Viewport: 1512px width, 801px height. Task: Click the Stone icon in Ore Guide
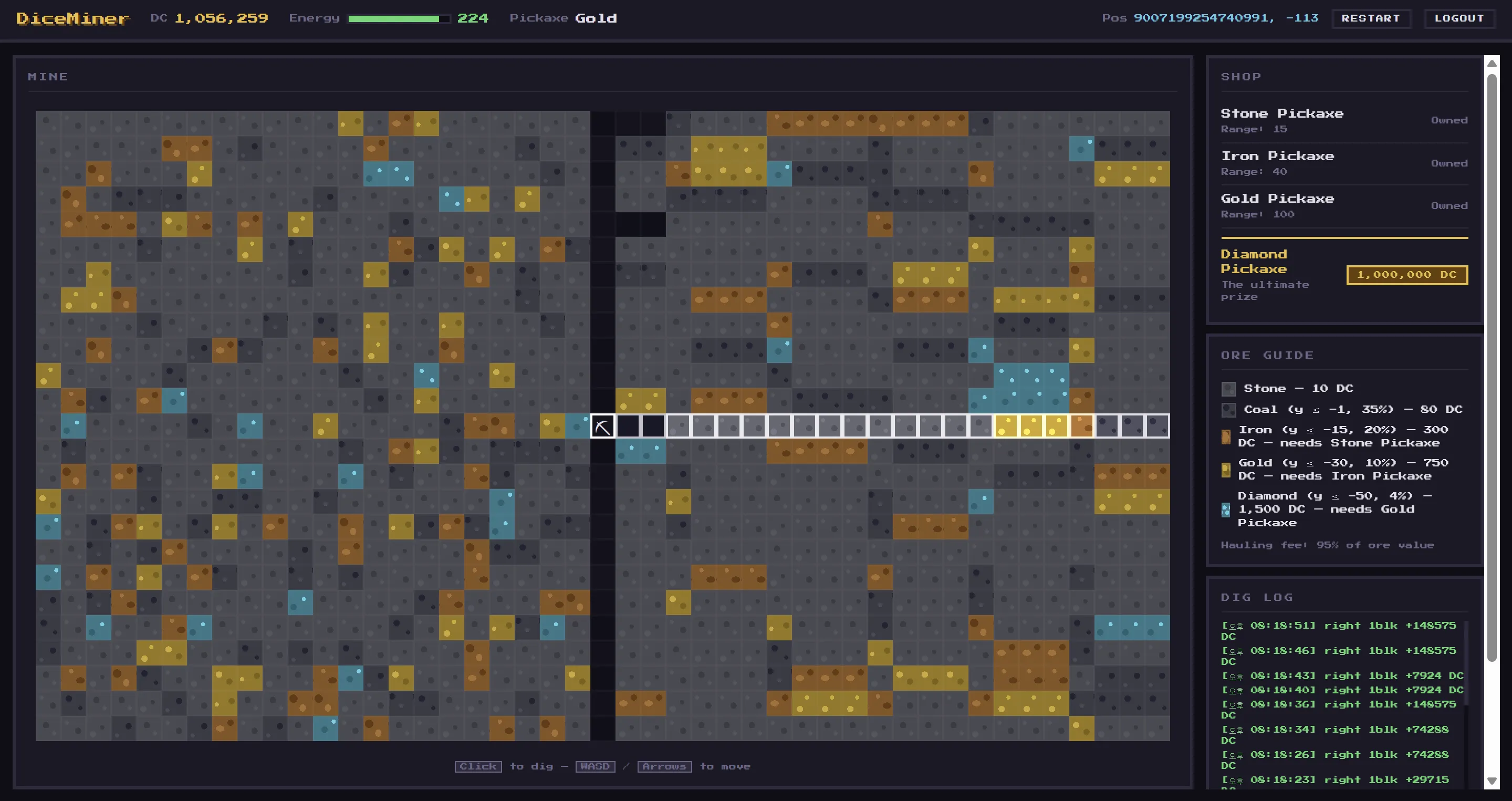coord(1228,389)
